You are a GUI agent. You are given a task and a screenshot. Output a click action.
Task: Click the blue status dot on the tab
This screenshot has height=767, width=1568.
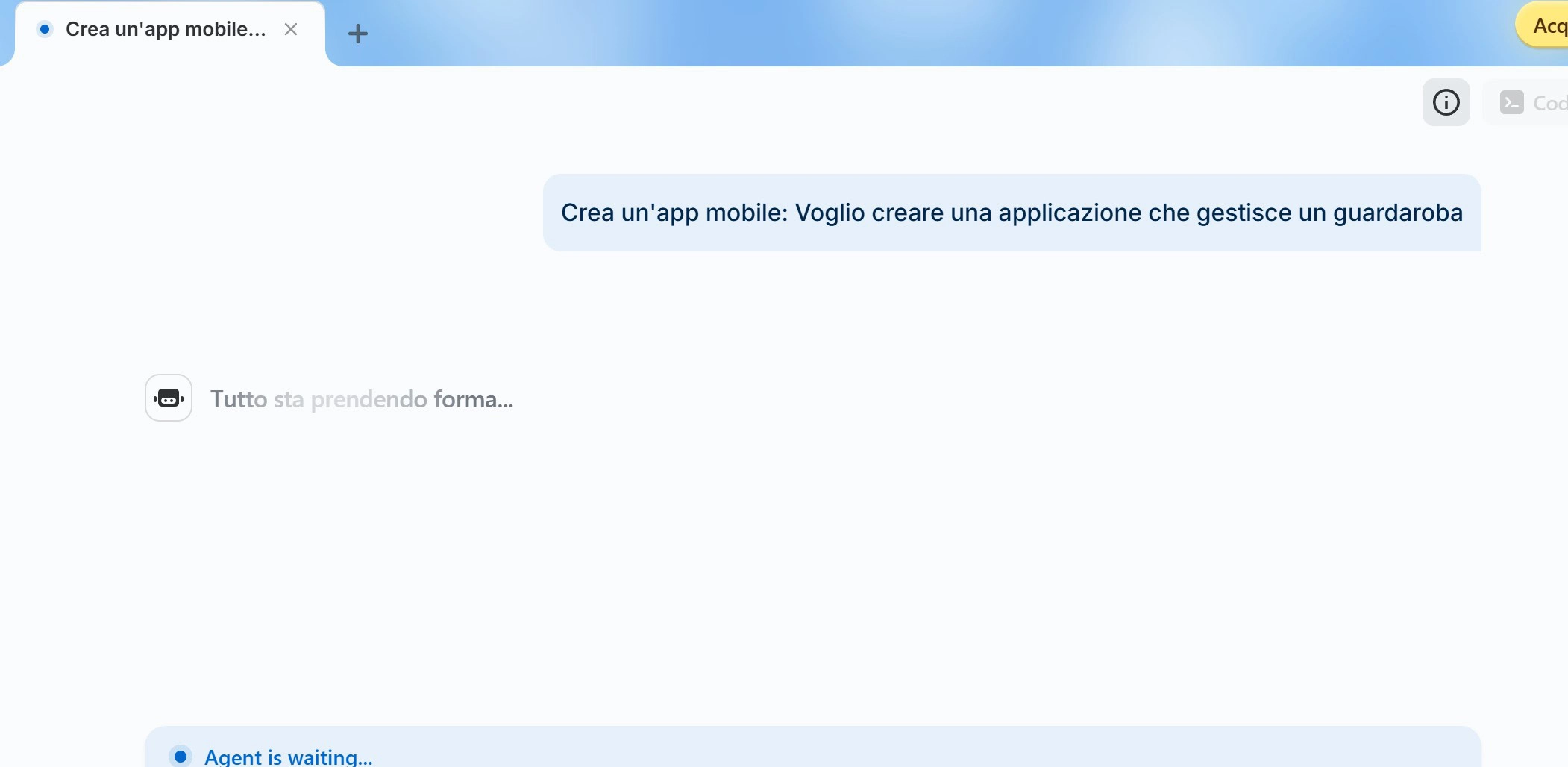click(x=45, y=29)
